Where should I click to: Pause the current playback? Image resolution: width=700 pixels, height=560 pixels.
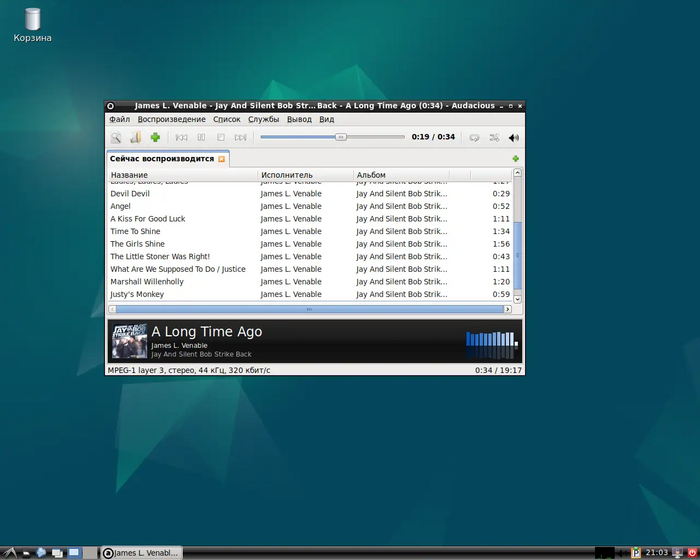coord(201,138)
